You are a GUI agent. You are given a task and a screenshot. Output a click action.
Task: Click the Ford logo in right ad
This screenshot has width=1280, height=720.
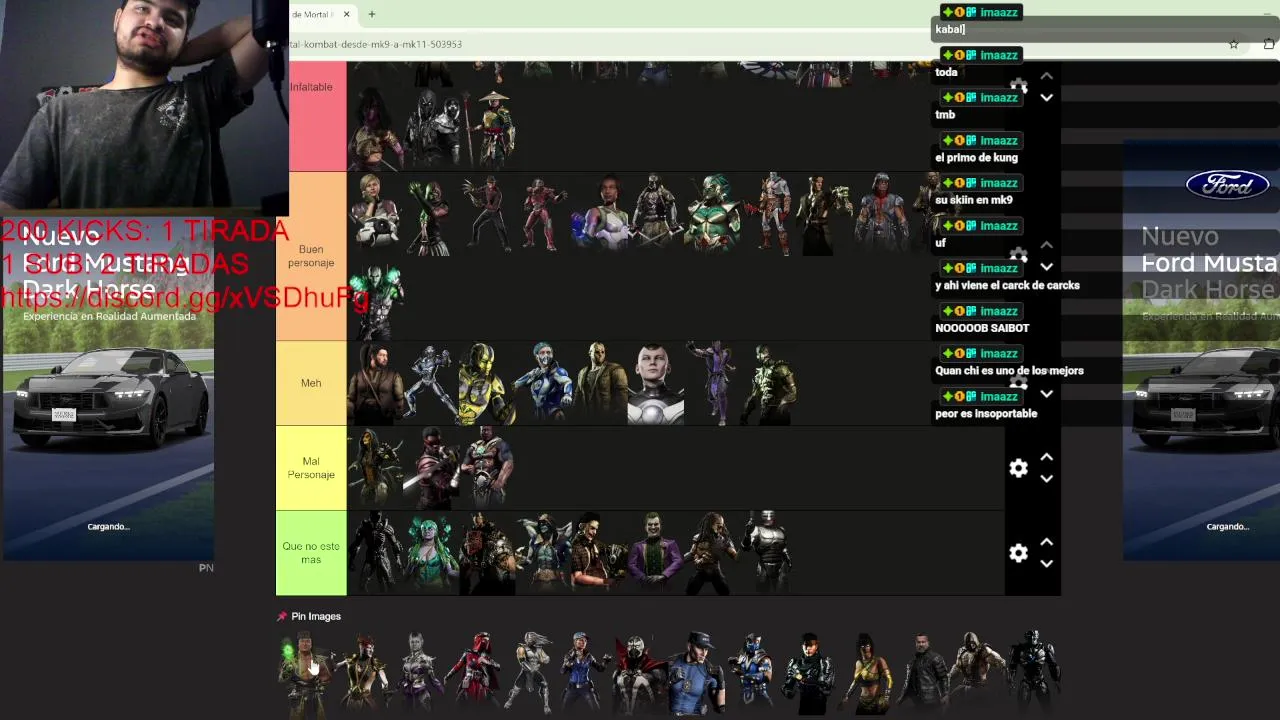pyautogui.click(x=1227, y=185)
